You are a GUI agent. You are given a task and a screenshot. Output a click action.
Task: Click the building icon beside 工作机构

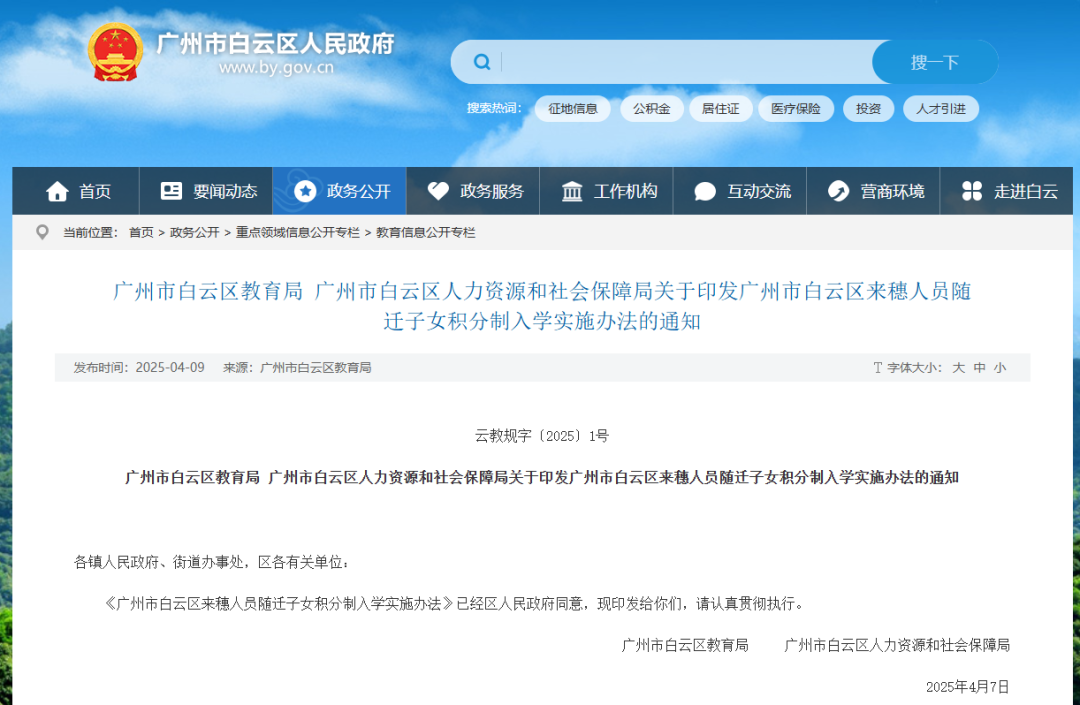click(x=572, y=191)
